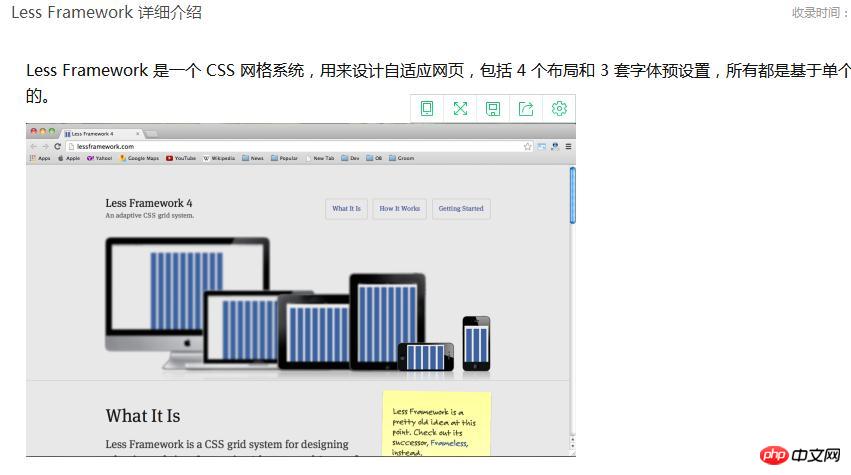Click the bookmark star icon in address bar
Image resolution: width=851 pixels, height=475 pixels.
pyautogui.click(x=528, y=147)
